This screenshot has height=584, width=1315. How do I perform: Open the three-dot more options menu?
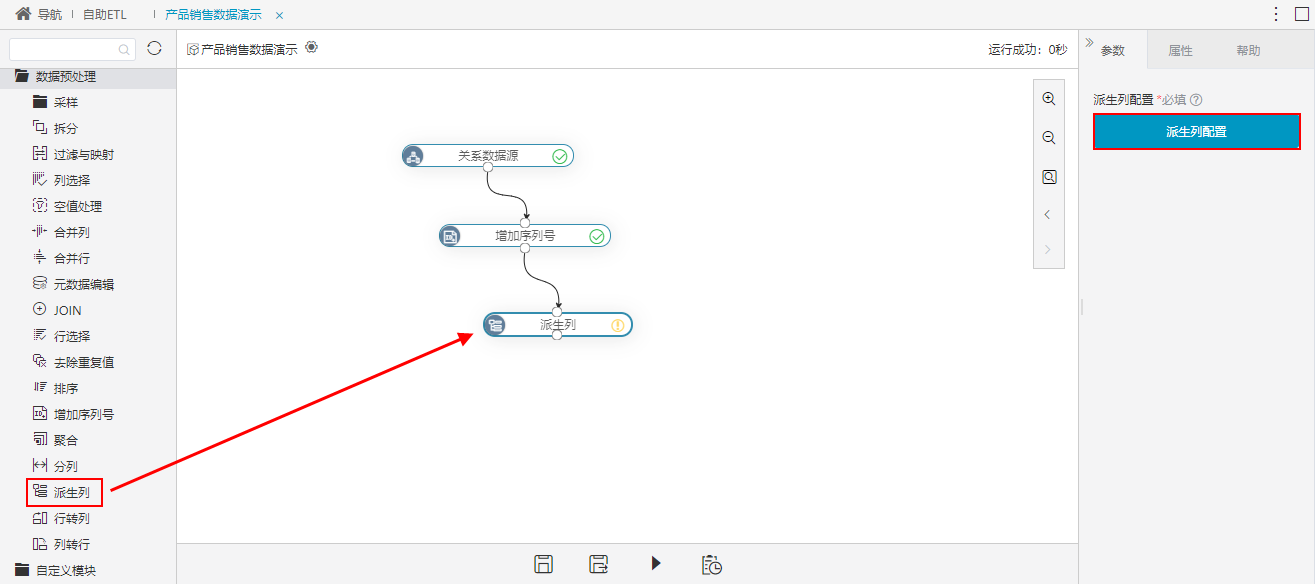(x=1276, y=14)
